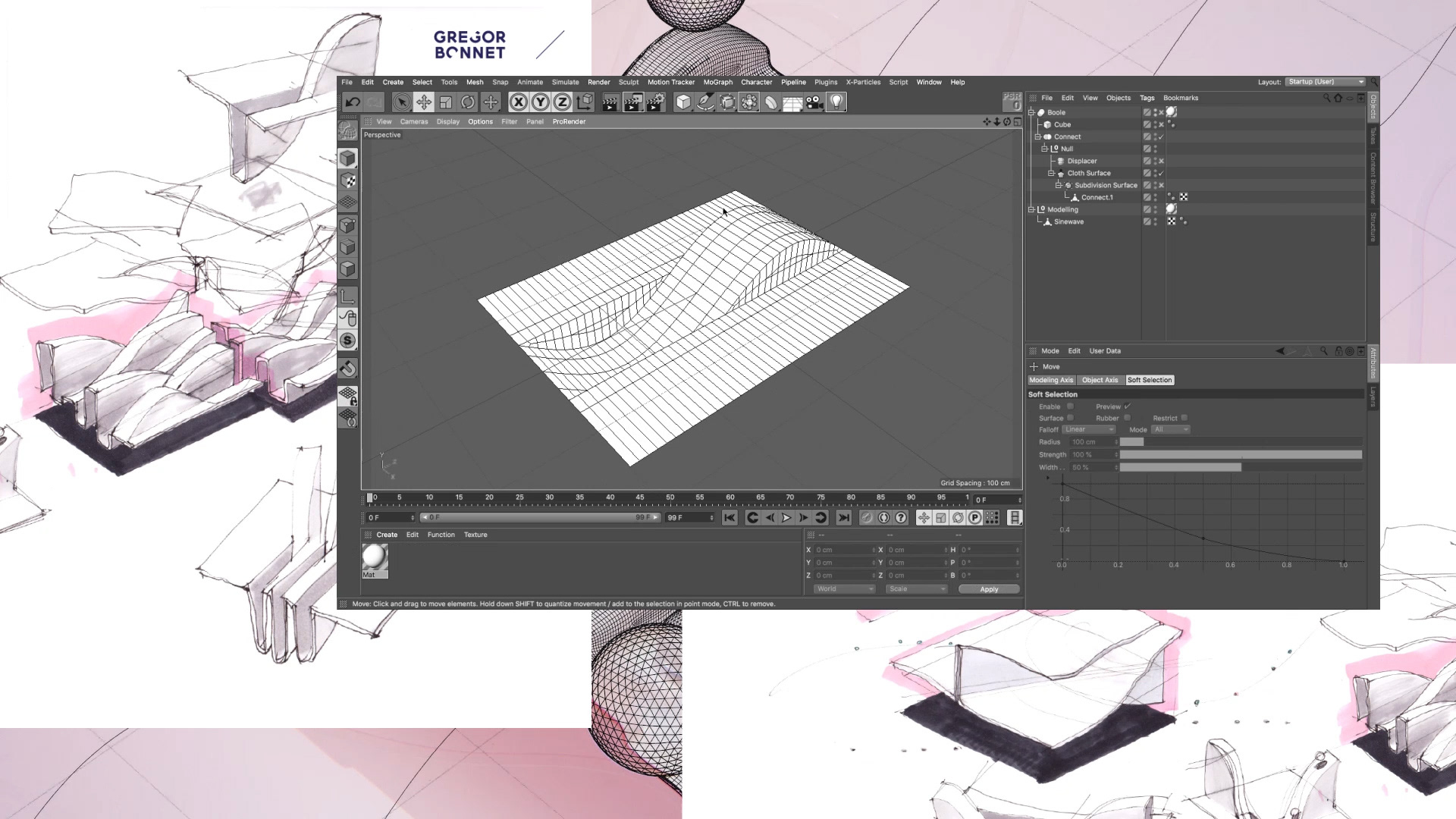Toggle the Surface checkbox
This screenshot has height=819, width=1456.
pos(1070,418)
